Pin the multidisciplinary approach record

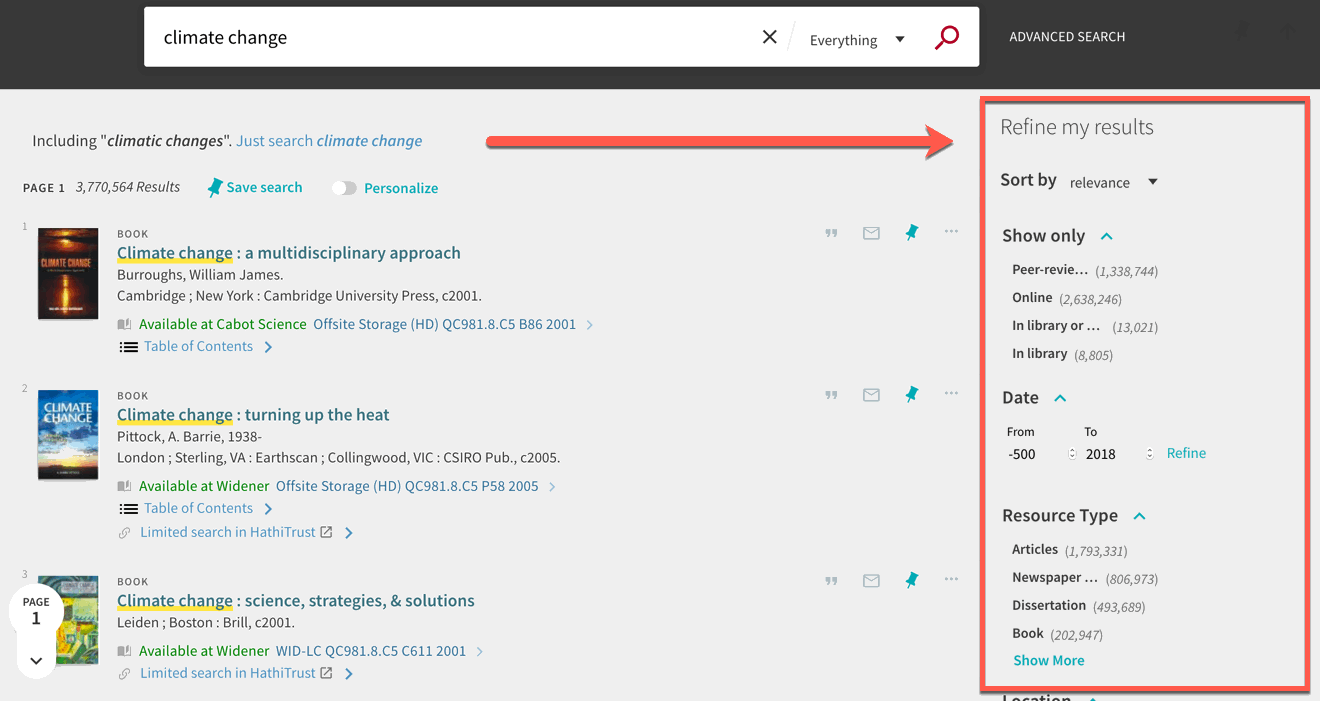[911, 233]
